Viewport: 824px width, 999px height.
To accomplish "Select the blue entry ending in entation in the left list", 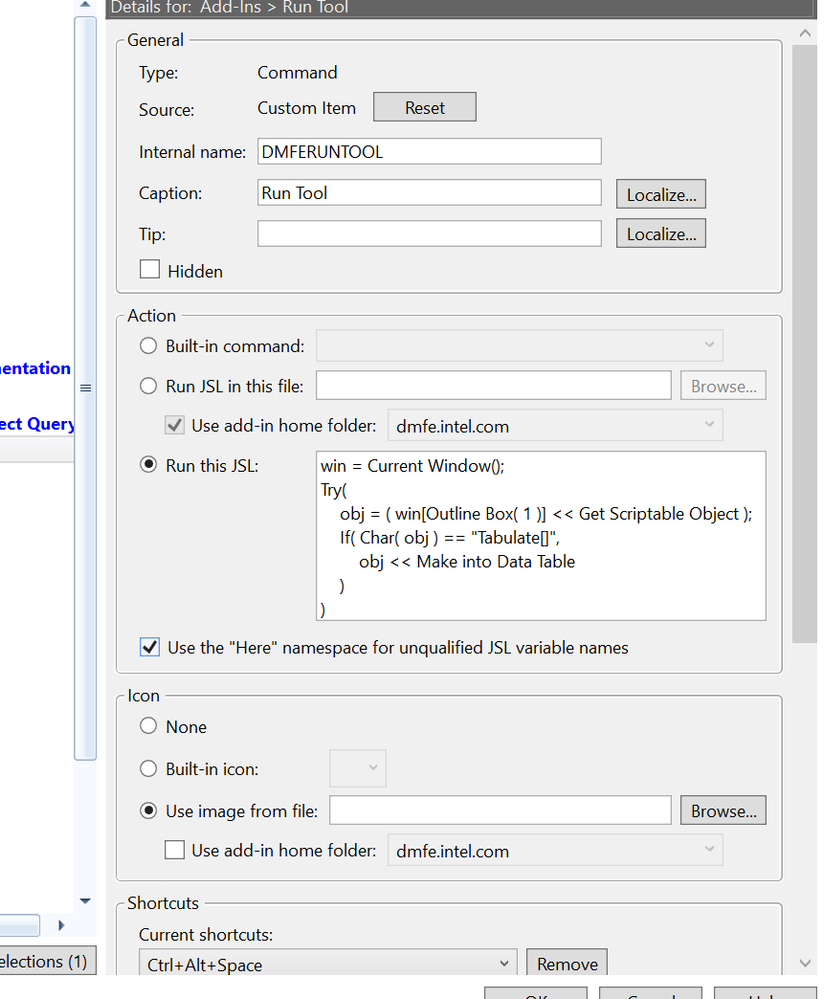I will [35, 368].
